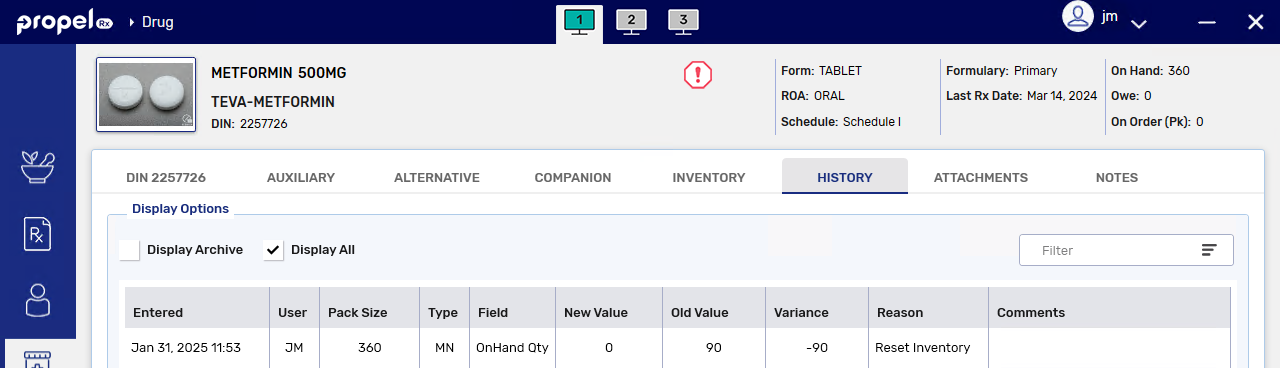
Task: Open the Attachments tab
Action: point(980,177)
